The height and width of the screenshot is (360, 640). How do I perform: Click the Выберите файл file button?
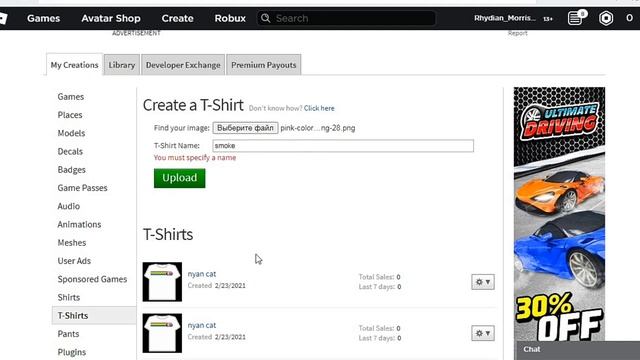pyautogui.click(x=245, y=128)
